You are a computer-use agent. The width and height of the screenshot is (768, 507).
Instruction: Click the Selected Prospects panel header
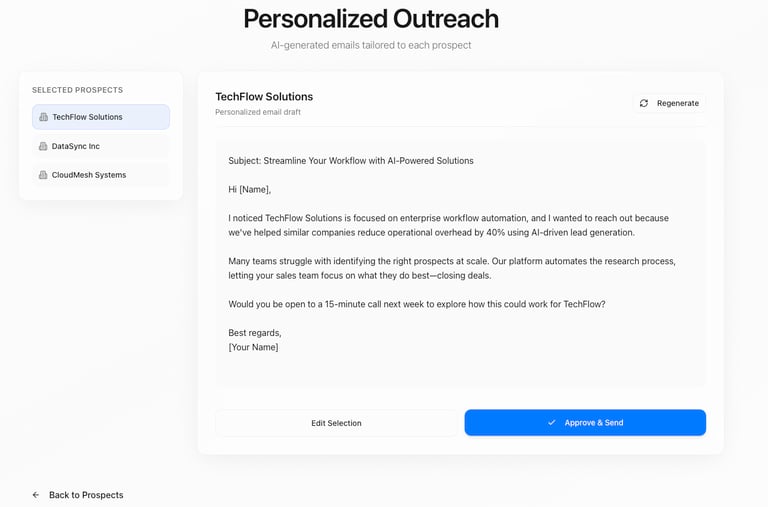point(78,90)
